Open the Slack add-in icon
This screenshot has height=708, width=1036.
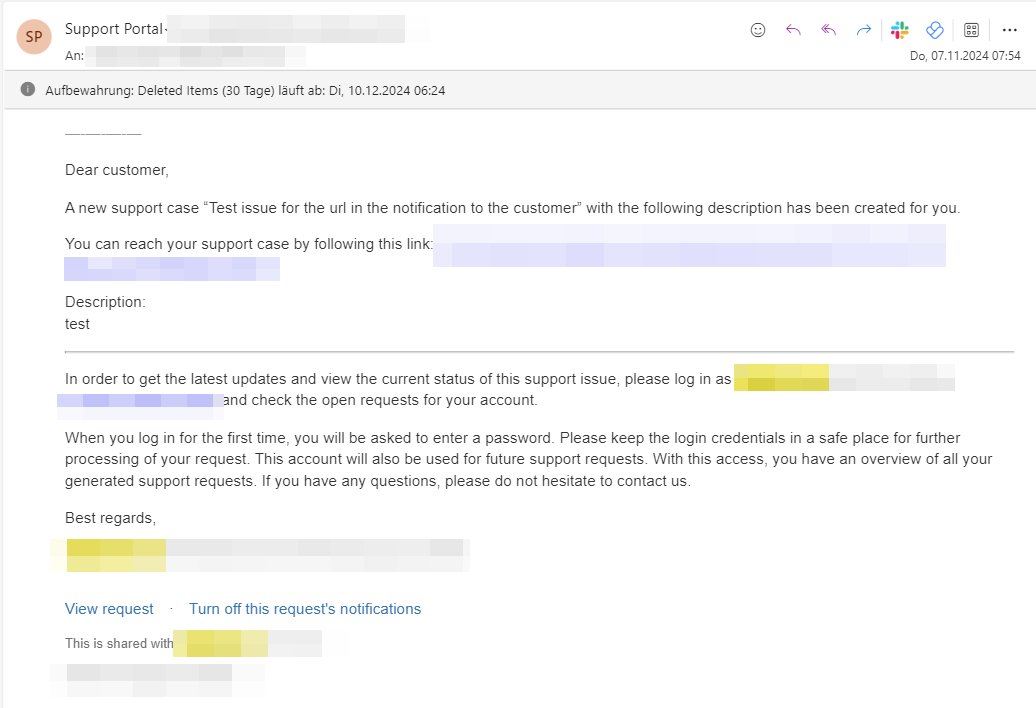[x=899, y=30]
